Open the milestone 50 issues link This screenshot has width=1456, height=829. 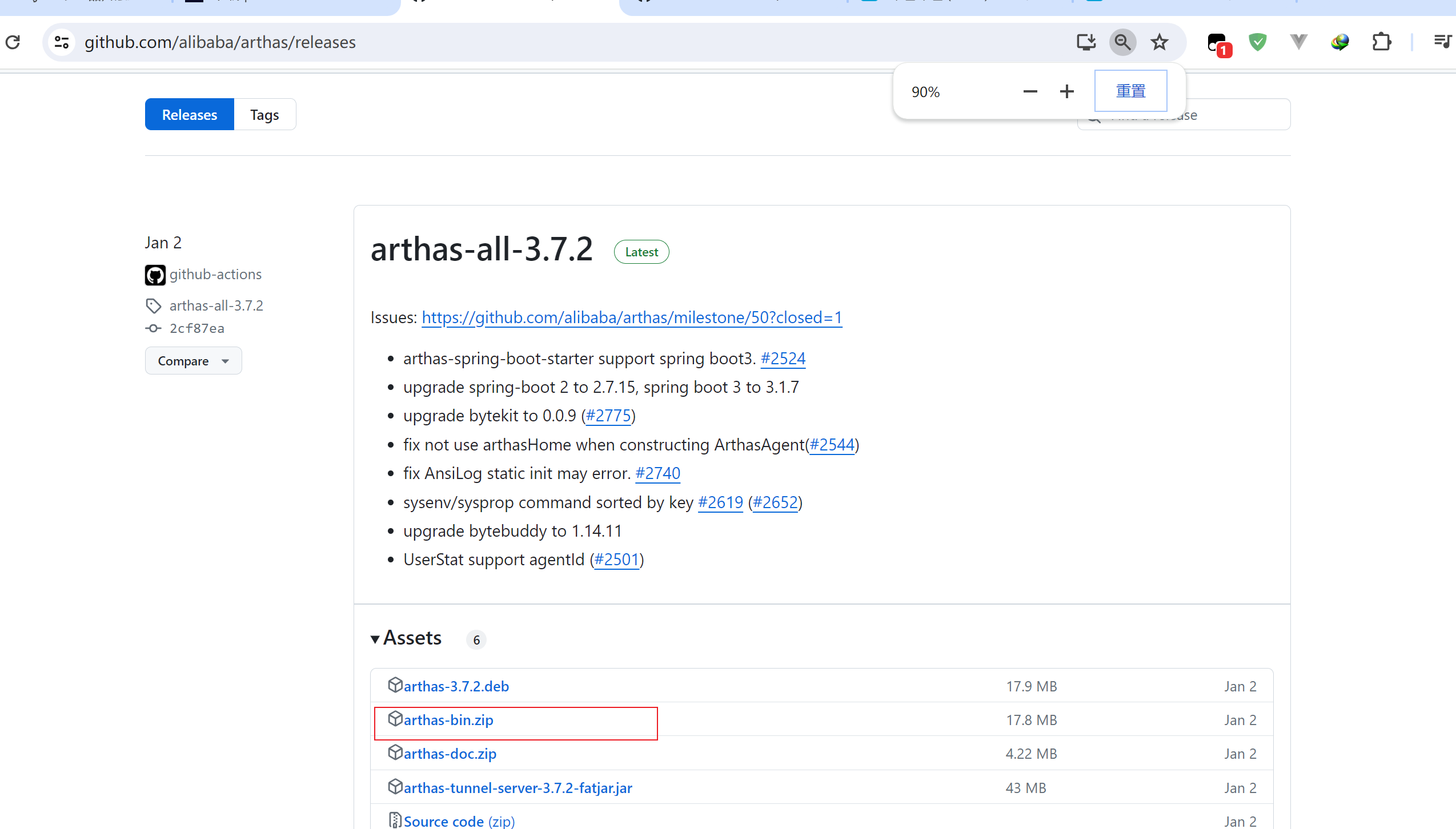click(x=632, y=317)
